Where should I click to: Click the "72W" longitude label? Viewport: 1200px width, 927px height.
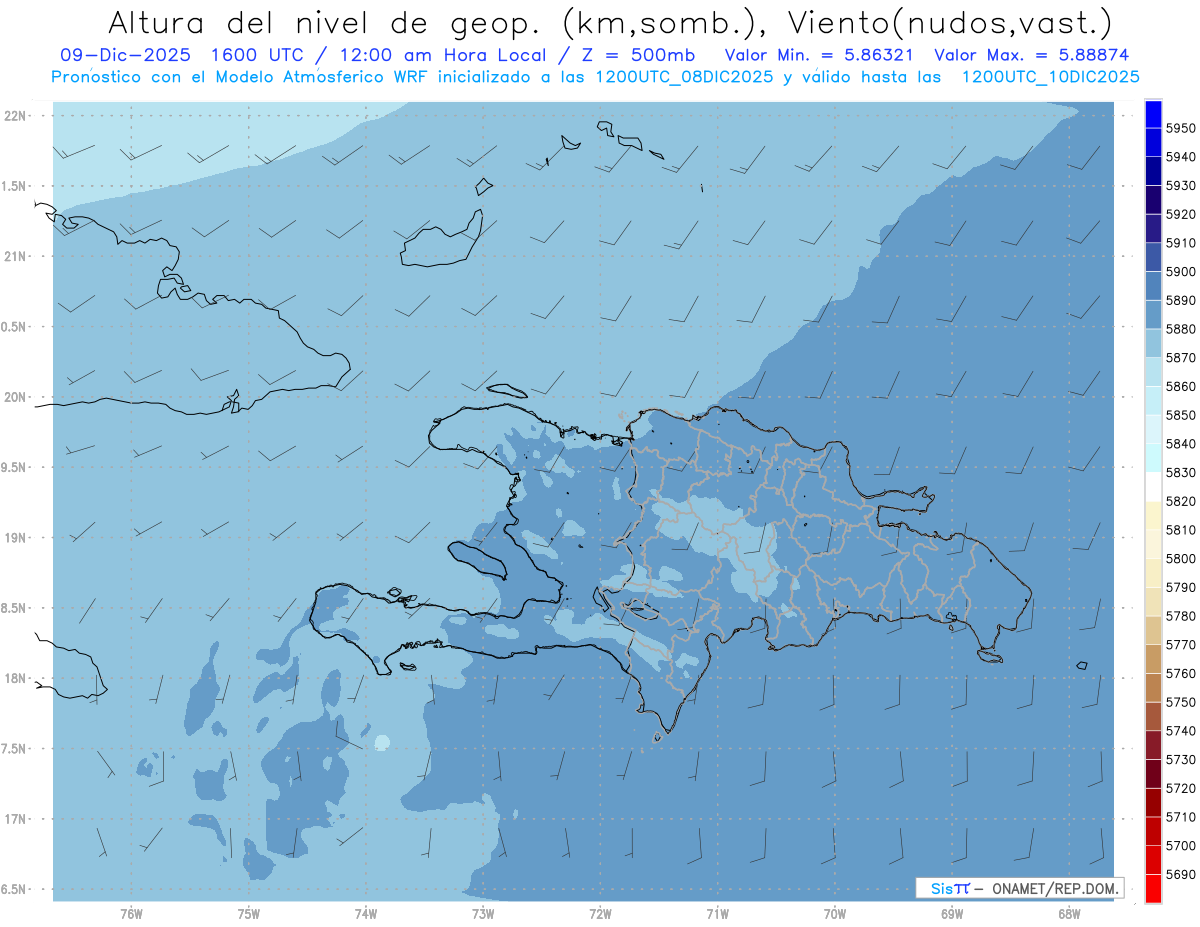(600, 914)
